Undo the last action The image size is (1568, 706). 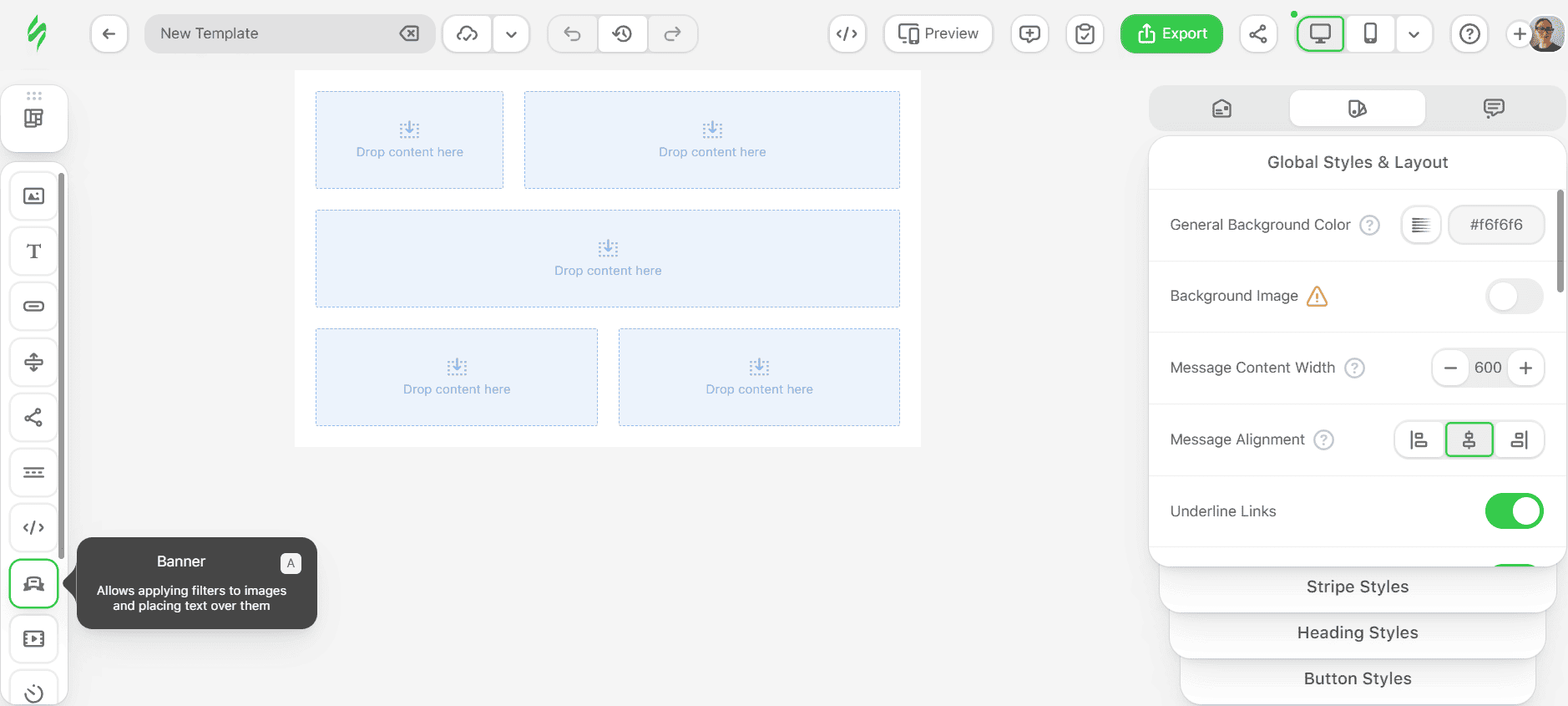click(x=573, y=33)
